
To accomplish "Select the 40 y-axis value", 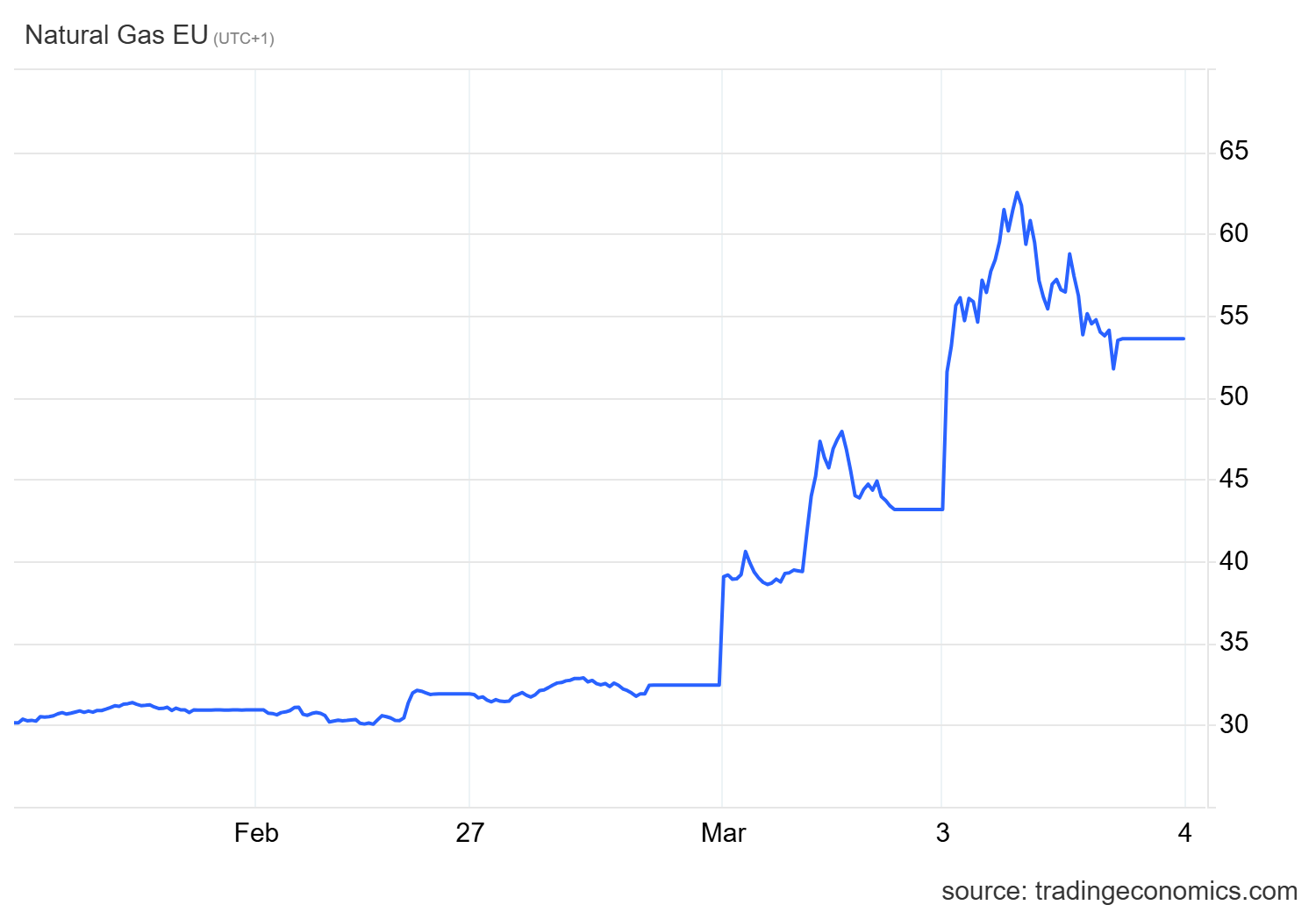I will [1234, 561].
